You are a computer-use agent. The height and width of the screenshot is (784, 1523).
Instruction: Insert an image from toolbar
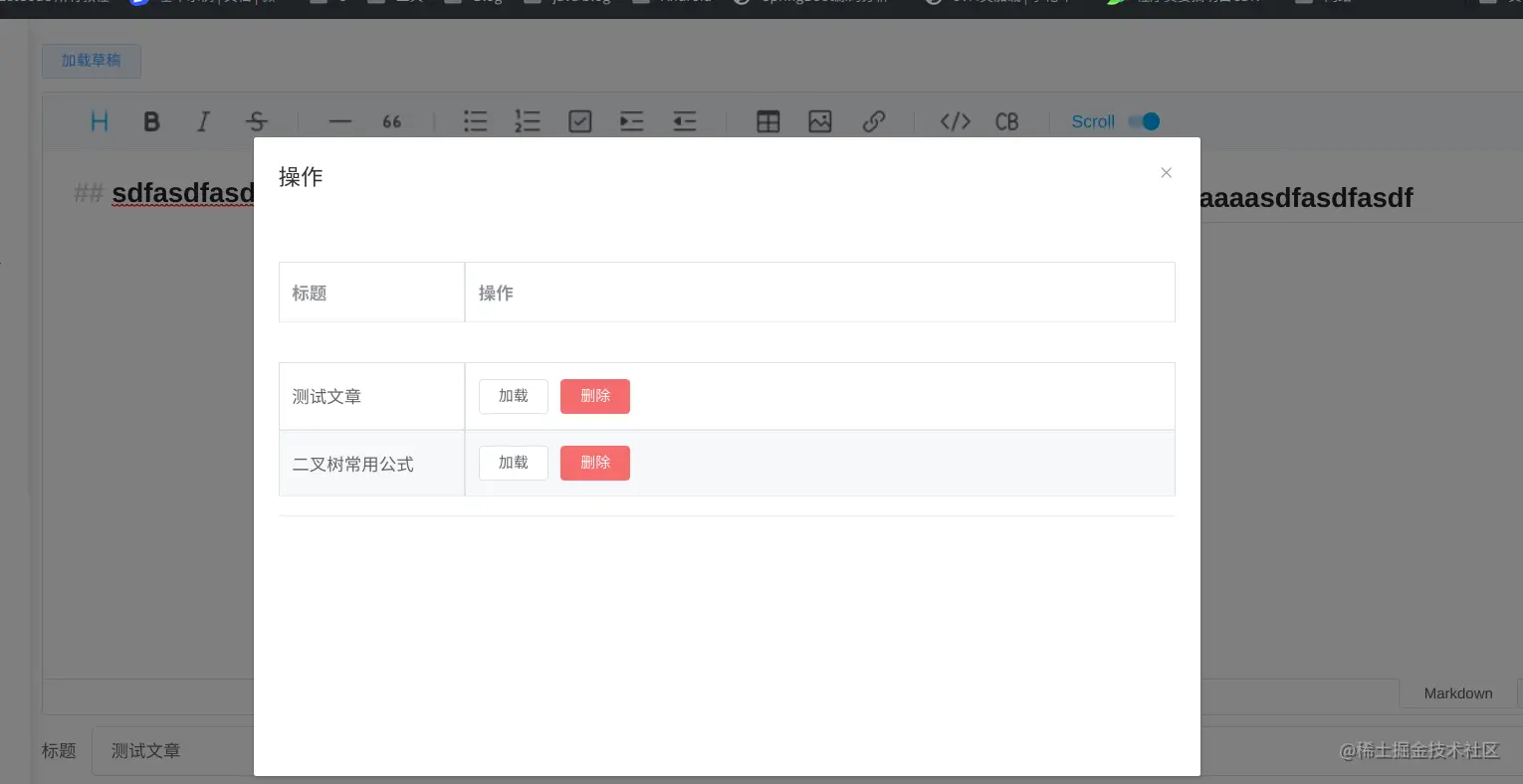820,121
